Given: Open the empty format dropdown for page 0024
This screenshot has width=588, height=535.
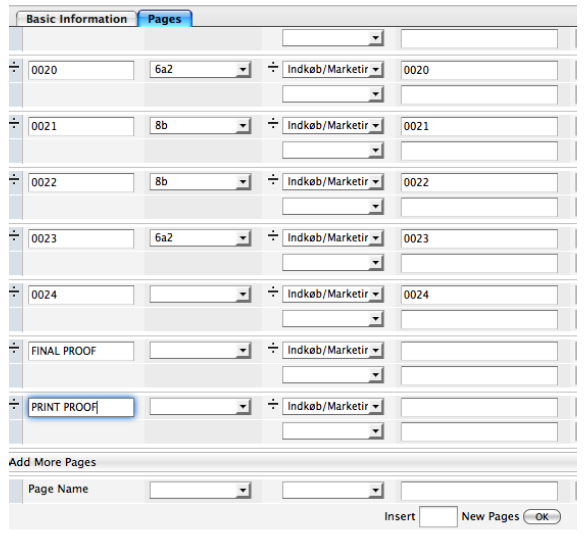Looking at the screenshot, I should (200, 294).
